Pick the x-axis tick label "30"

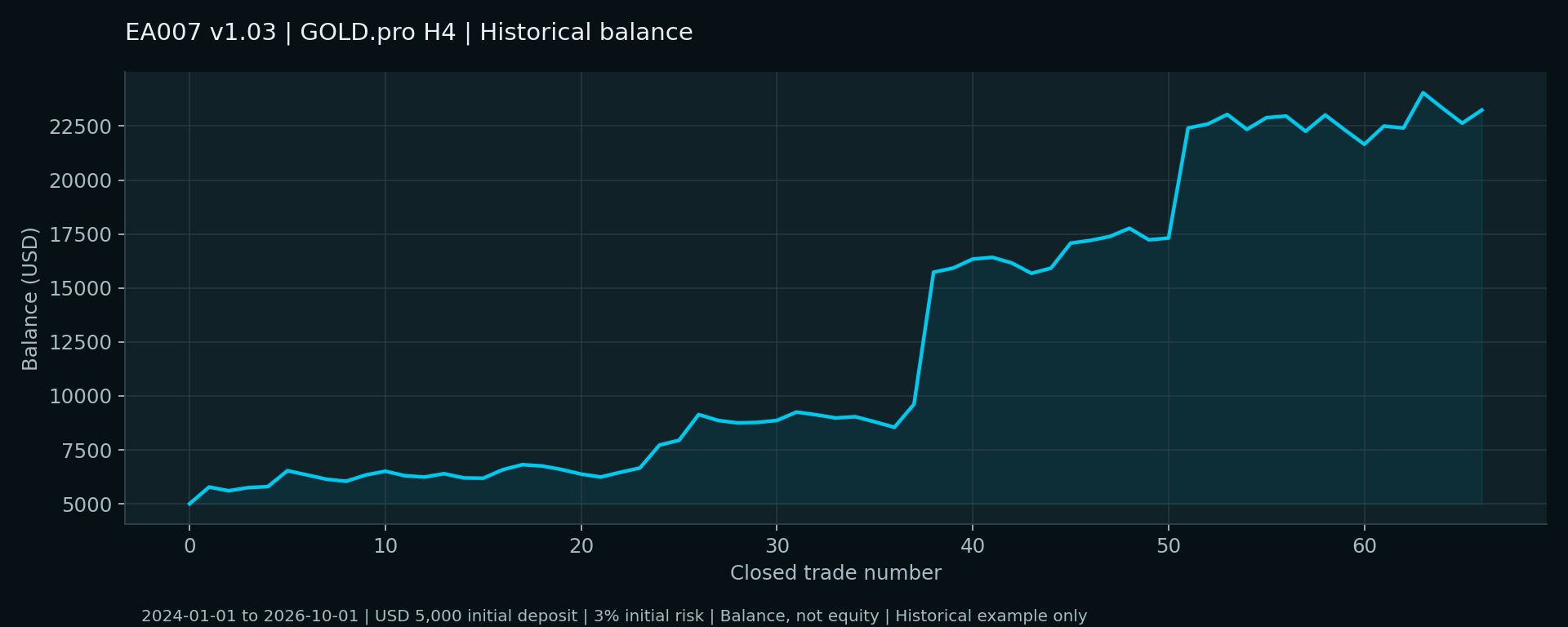click(777, 546)
